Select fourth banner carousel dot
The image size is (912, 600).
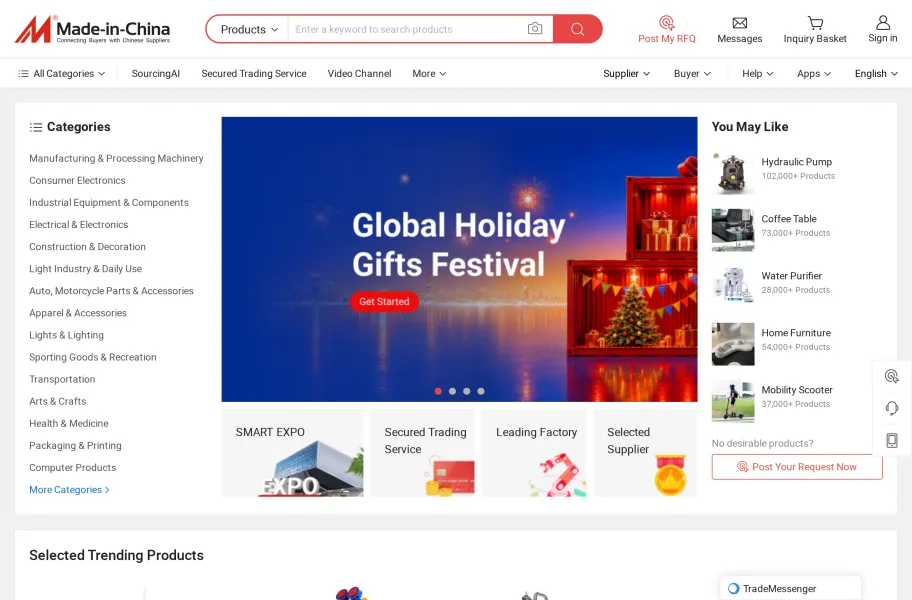481,391
